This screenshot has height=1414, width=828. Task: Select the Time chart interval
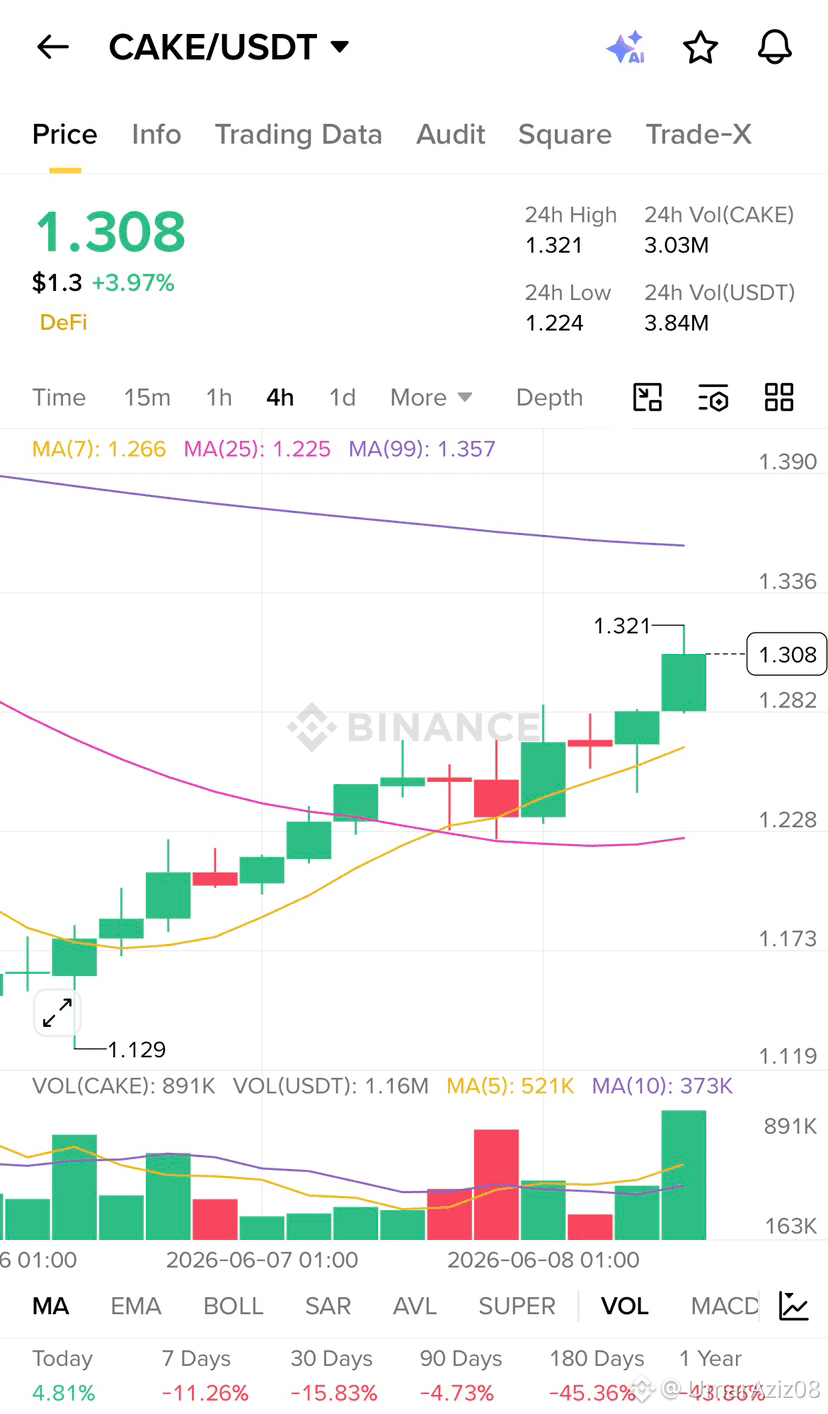[59, 397]
